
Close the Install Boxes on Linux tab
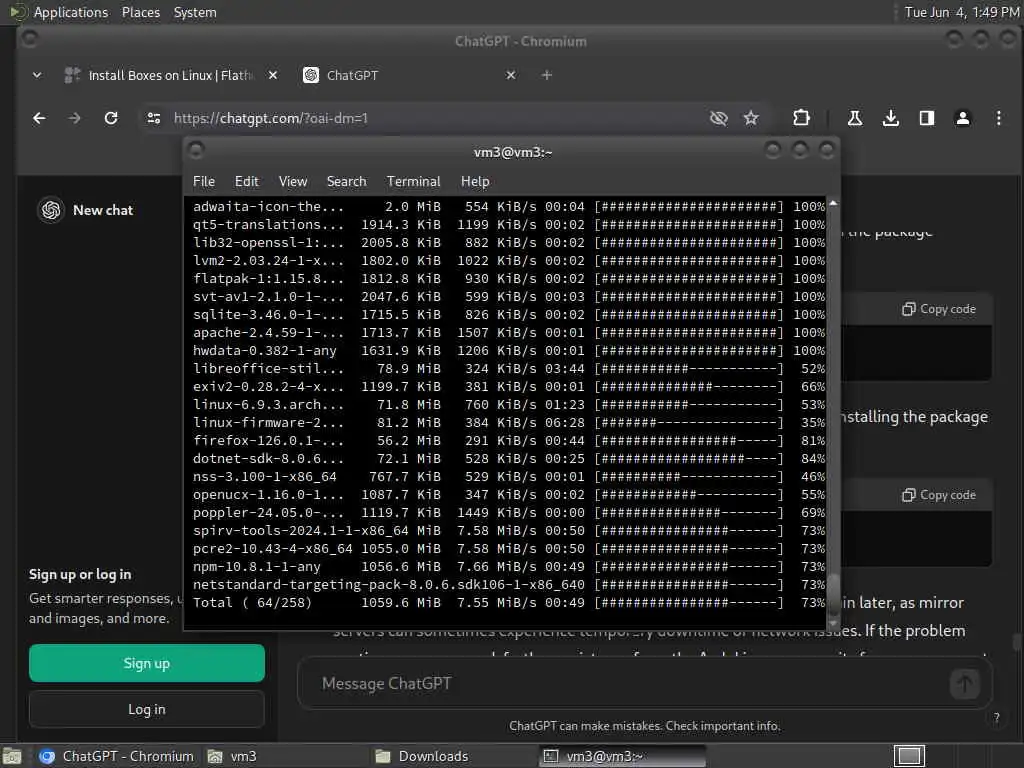[273, 75]
